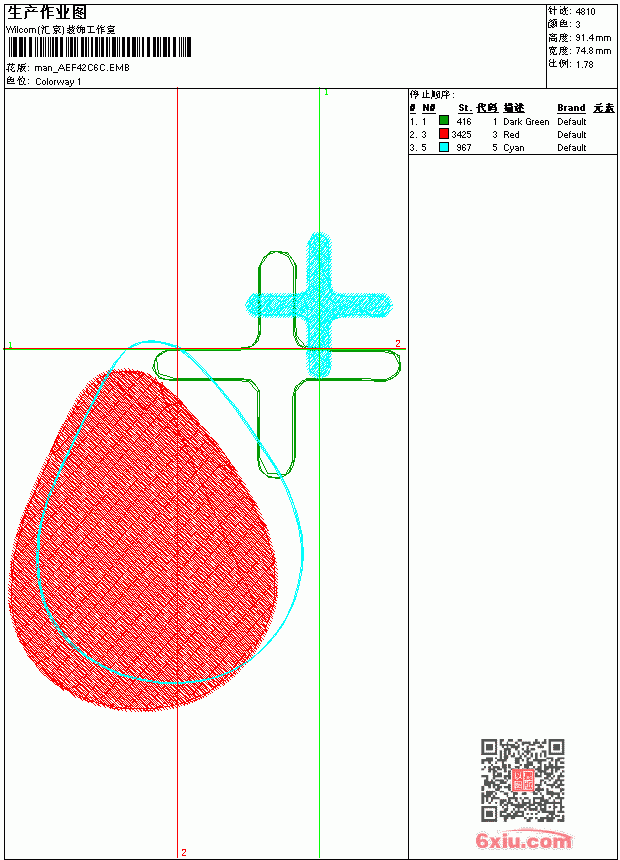
Task: Click the QR code image
Action: (x=523, y=780)
